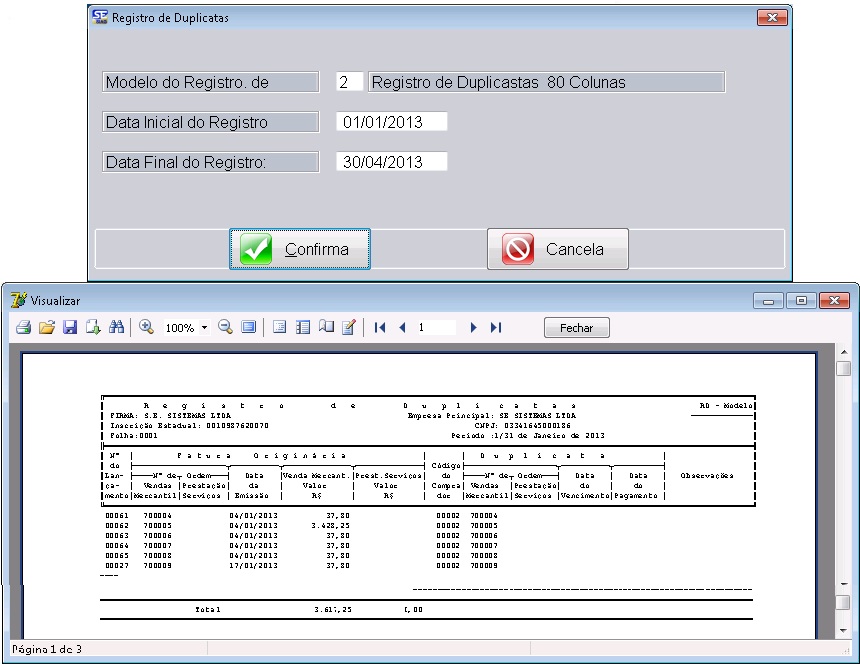Click the Data Final do Registro field
This screenshot has width=860, height=664.
[391, 162]
